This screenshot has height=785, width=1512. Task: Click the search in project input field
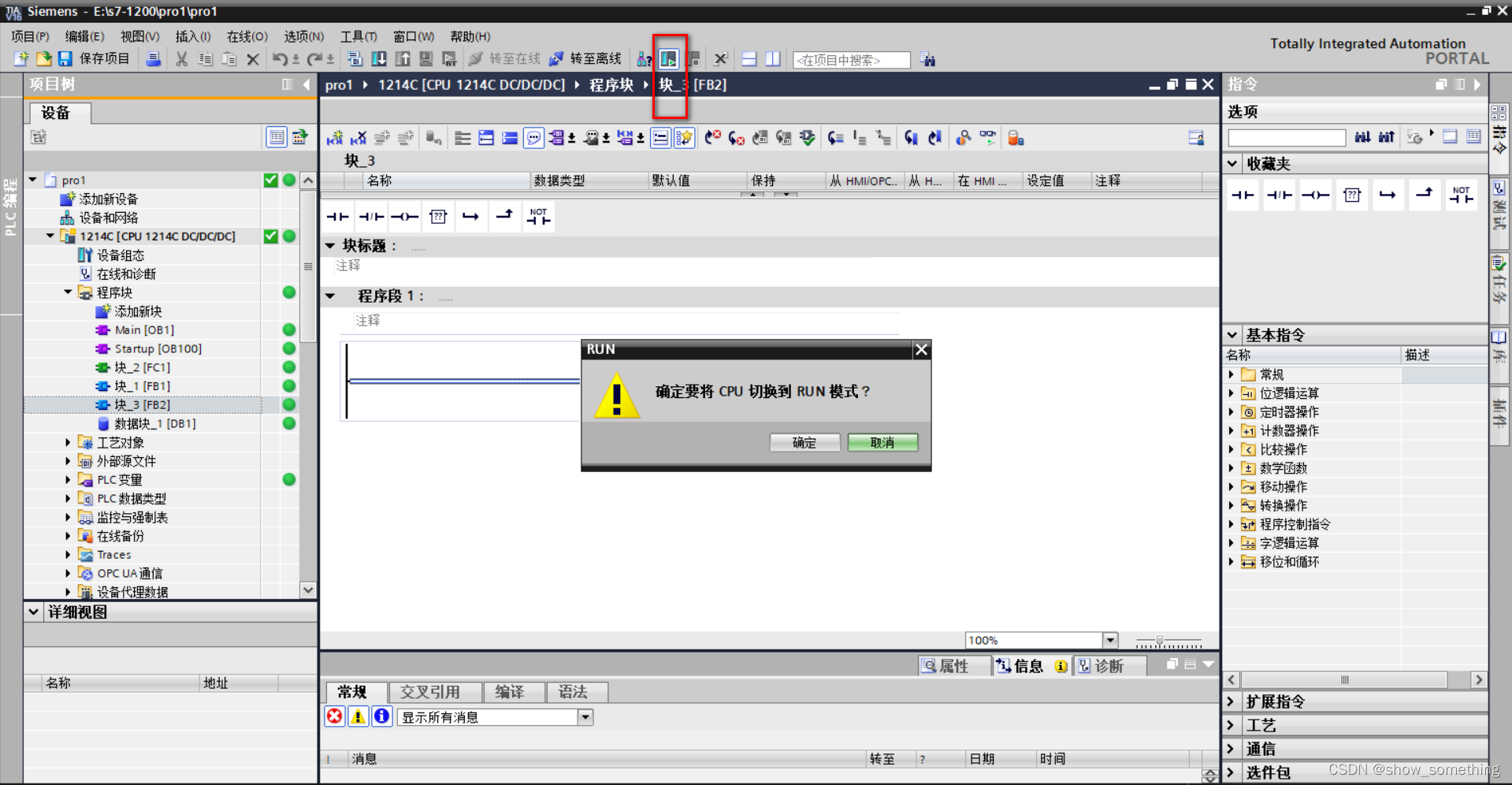pos(851,60)
